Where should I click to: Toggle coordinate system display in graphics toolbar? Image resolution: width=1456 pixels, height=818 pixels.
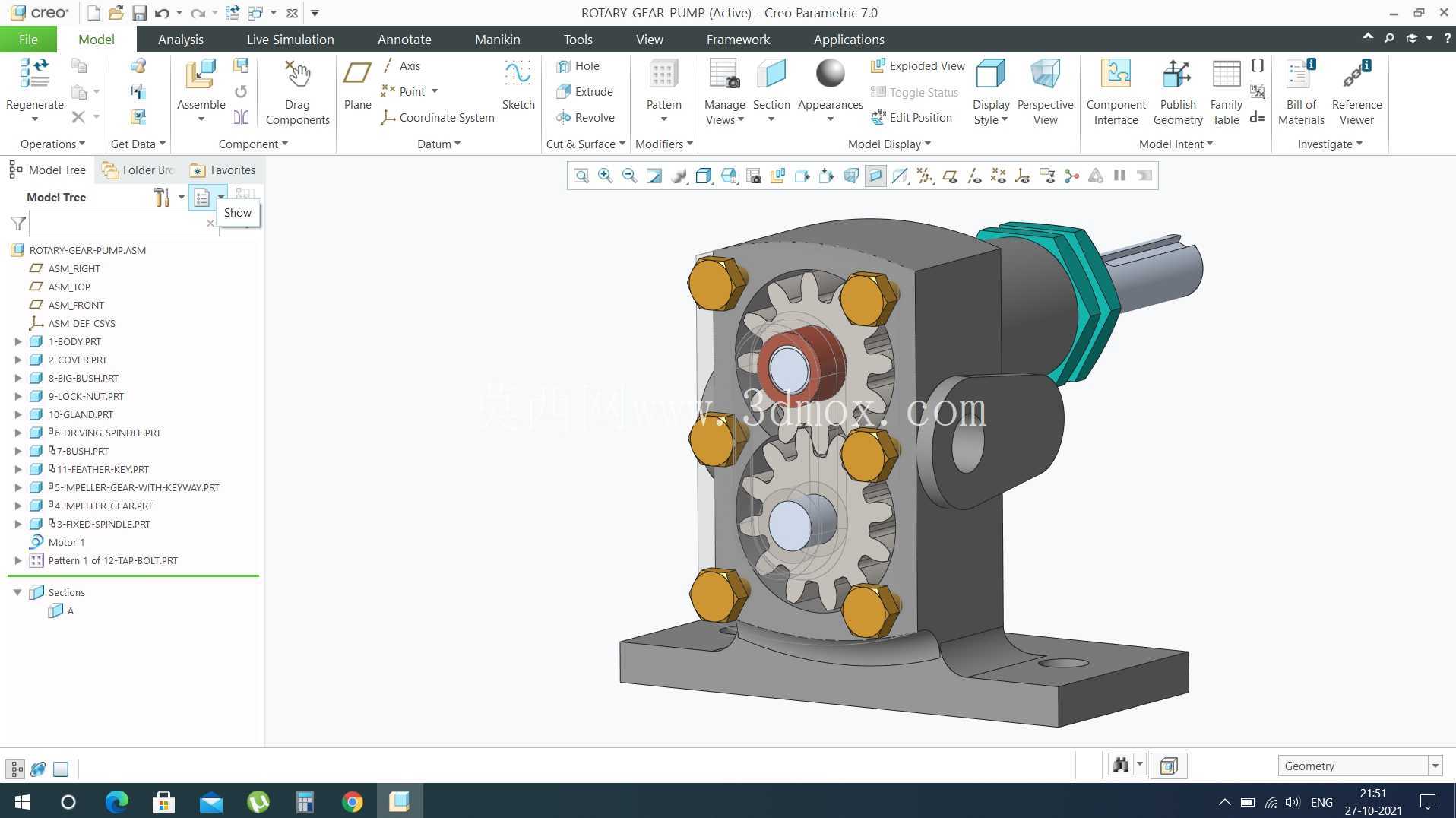point(1023,176)
